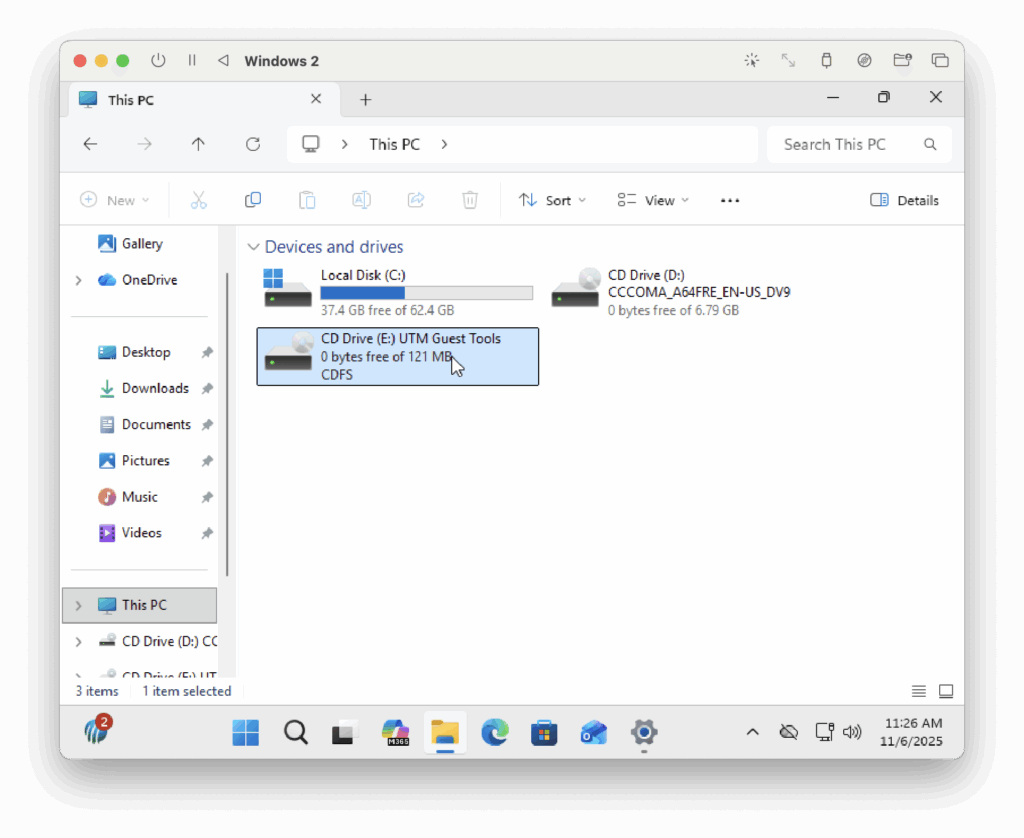Open the View dropdown menu
The image size is (1024, 838).
[x=653, y=200]
